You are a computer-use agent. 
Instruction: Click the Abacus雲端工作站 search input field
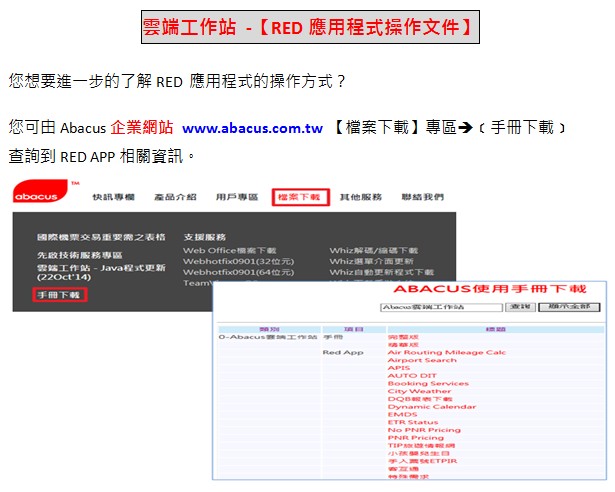[440, 307]
